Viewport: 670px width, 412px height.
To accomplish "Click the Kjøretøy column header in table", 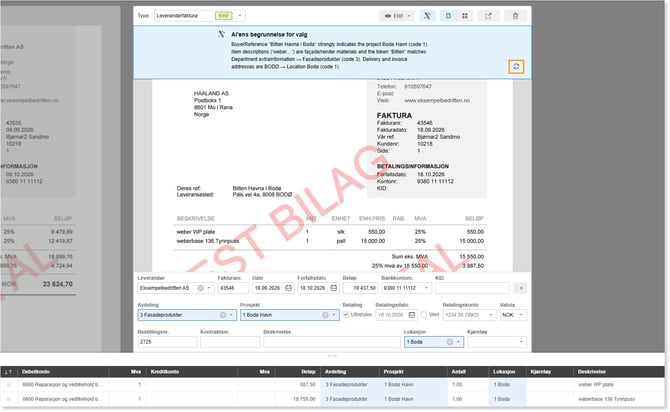I will click(541, 372).
